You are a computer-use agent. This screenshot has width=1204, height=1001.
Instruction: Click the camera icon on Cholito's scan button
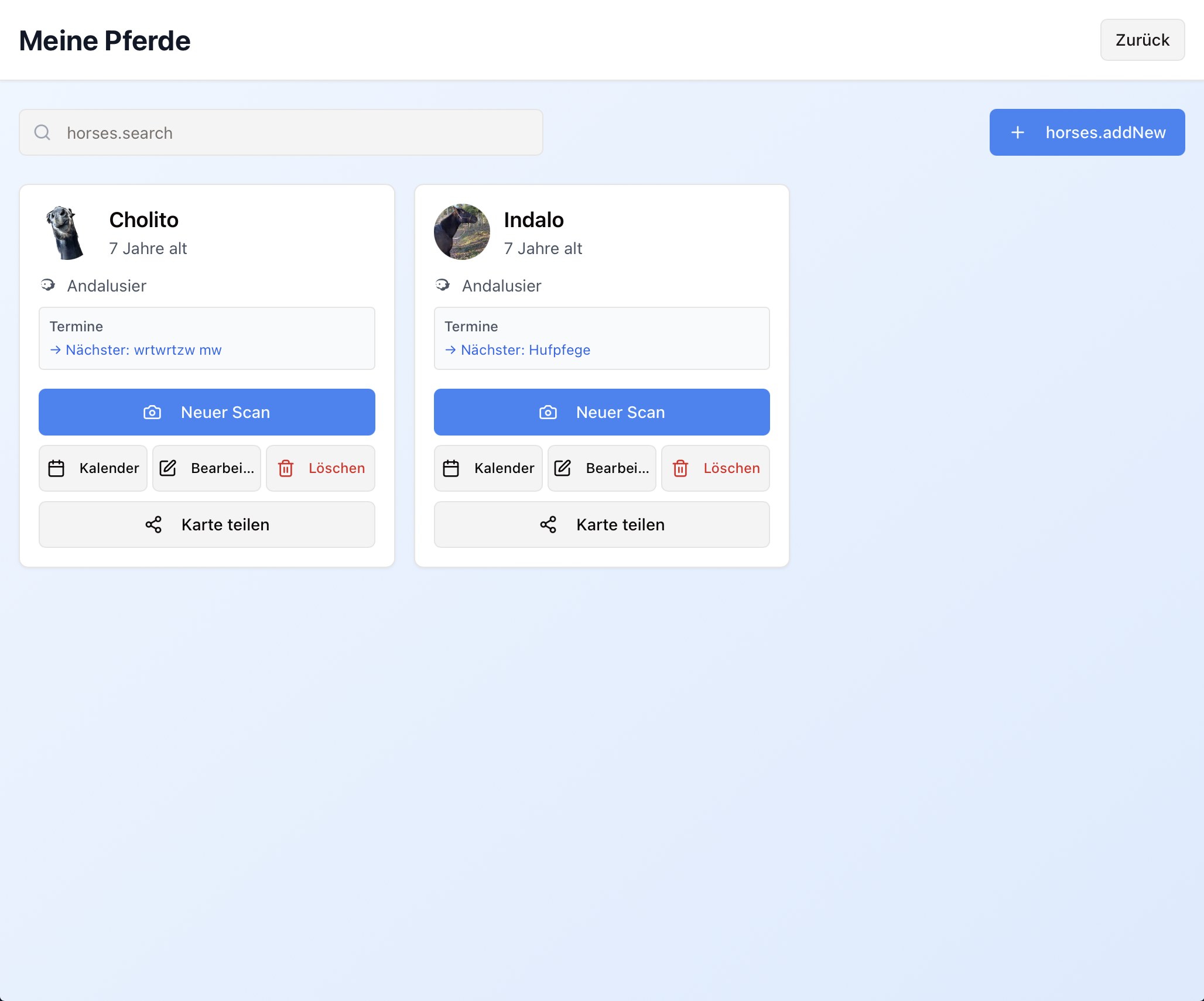coord(152,412)
